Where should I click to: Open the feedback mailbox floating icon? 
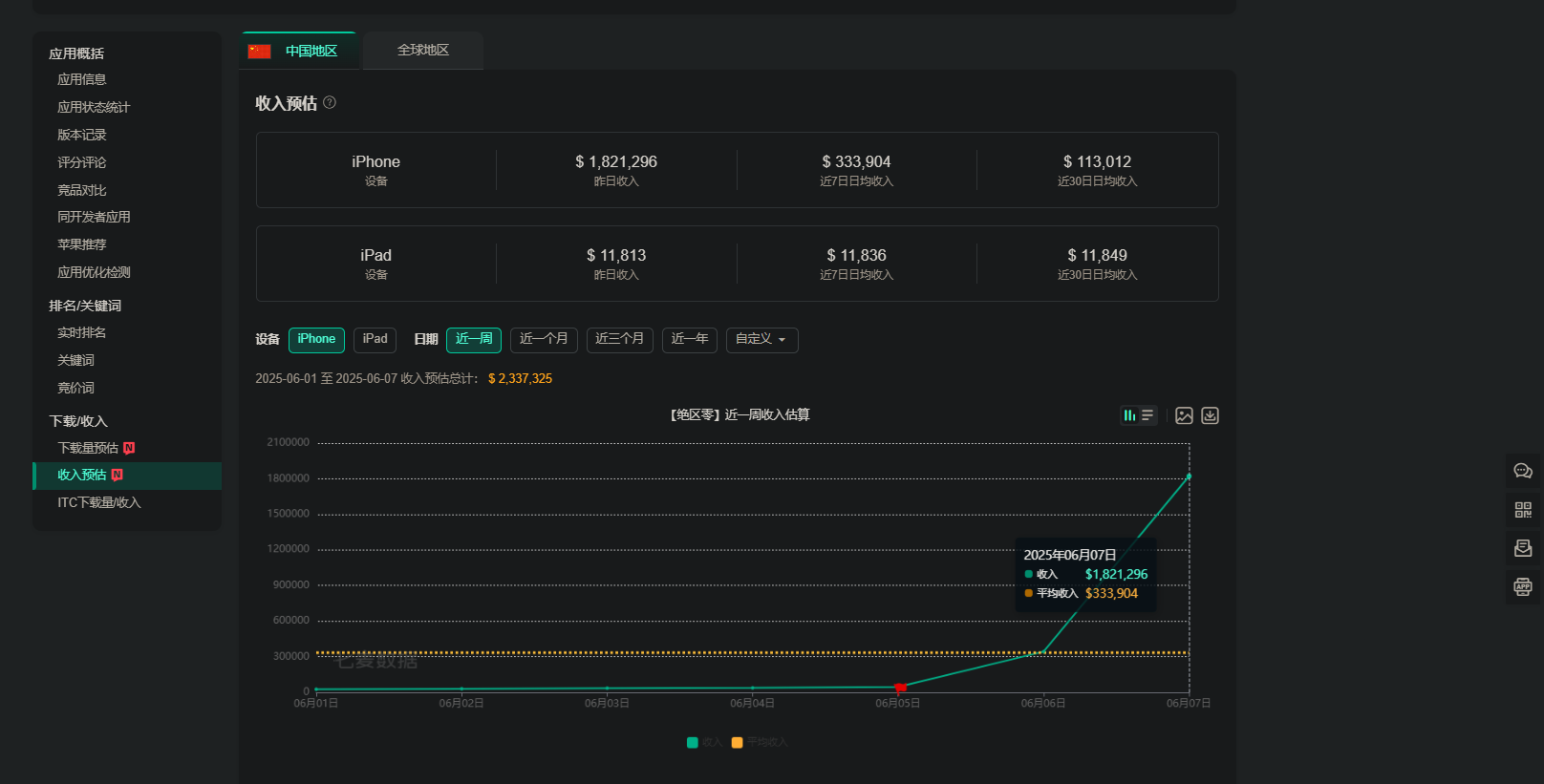pyautogui.click(x=1523, y=548)
